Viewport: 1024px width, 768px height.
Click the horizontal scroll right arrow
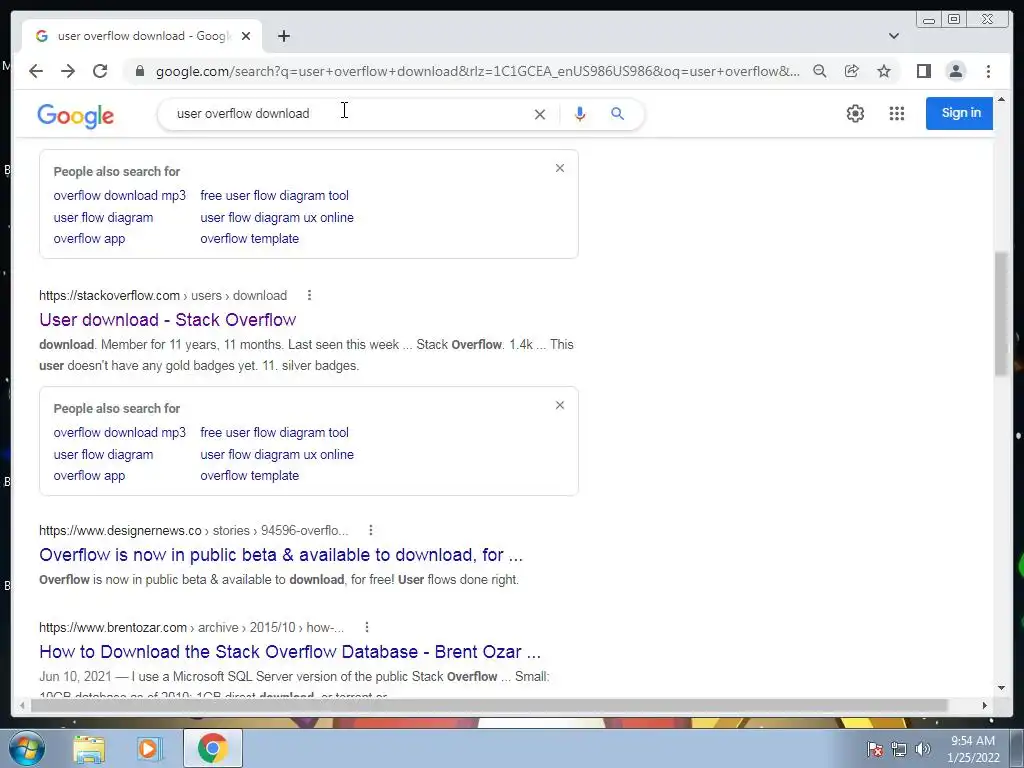(x=984, y=705)
